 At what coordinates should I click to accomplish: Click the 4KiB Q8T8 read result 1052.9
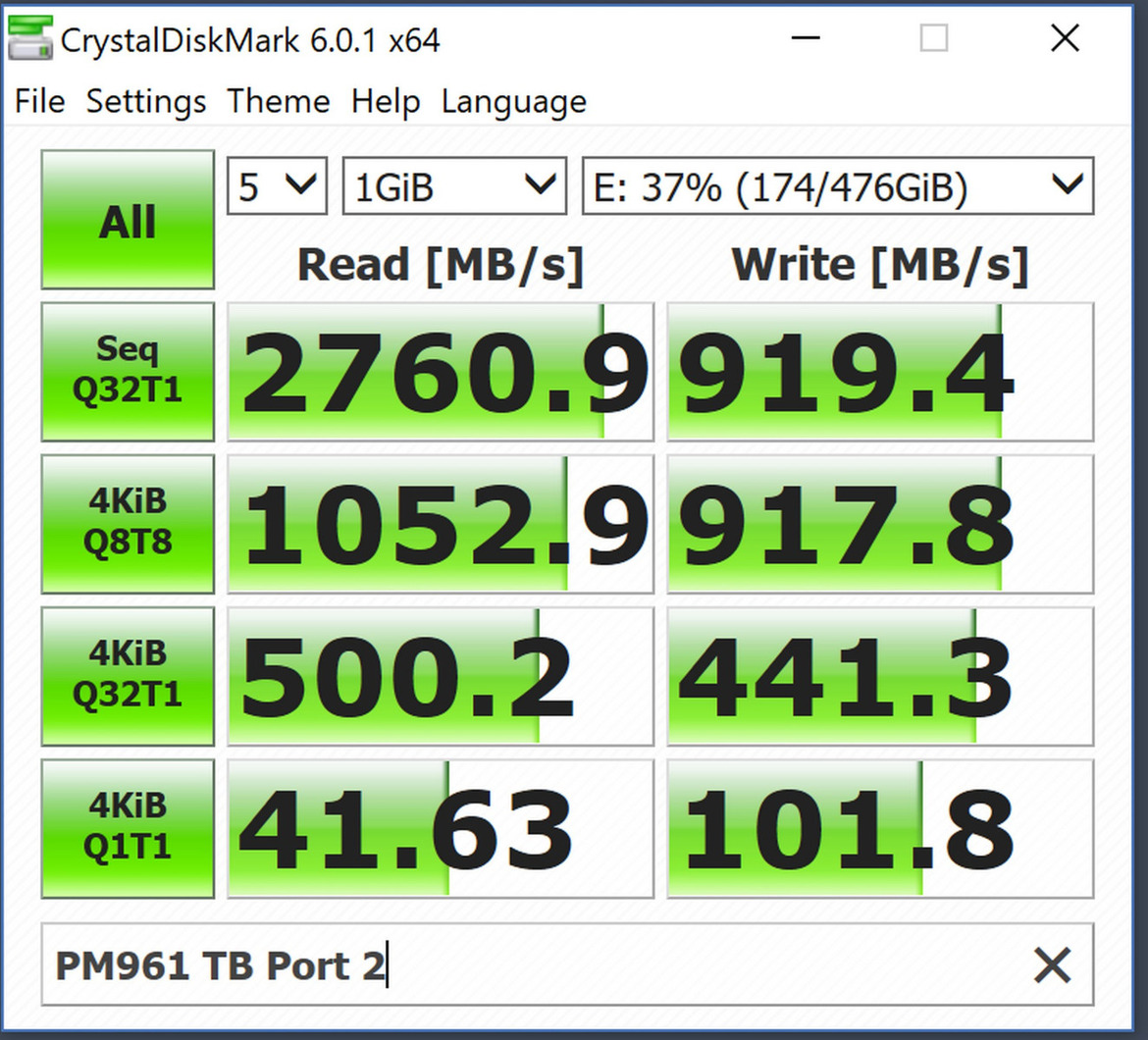coord(440,524)
